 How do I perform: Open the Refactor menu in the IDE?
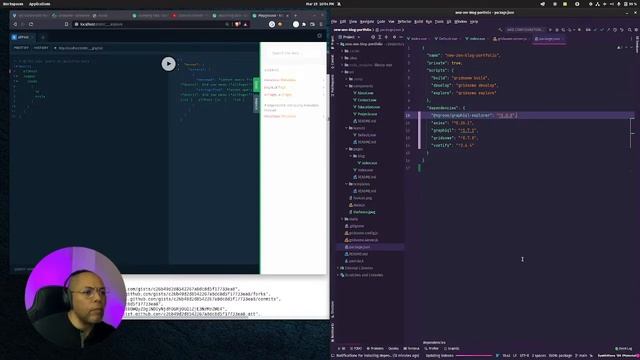pos(404,21)
